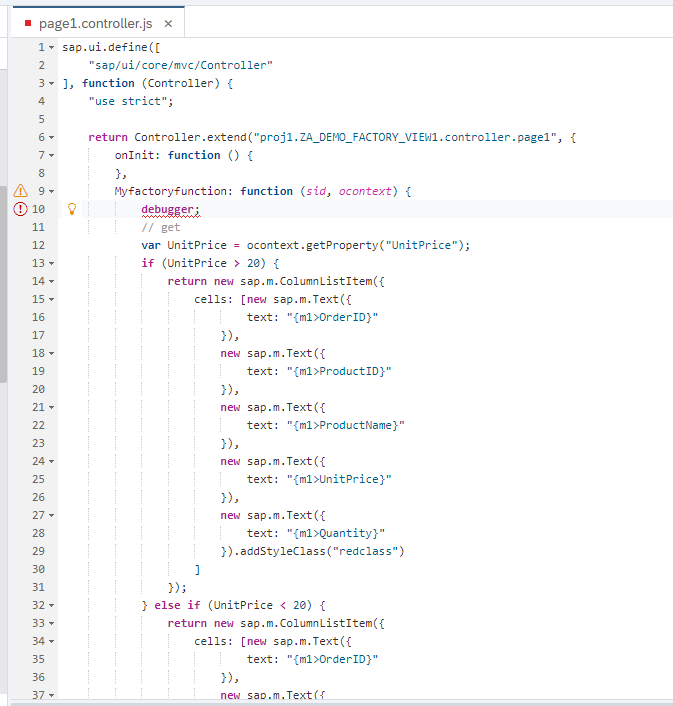Select the page1.controller.js tab
Image resolution: width=673 pixels, height=706 pixels.
tap(98, 23)
